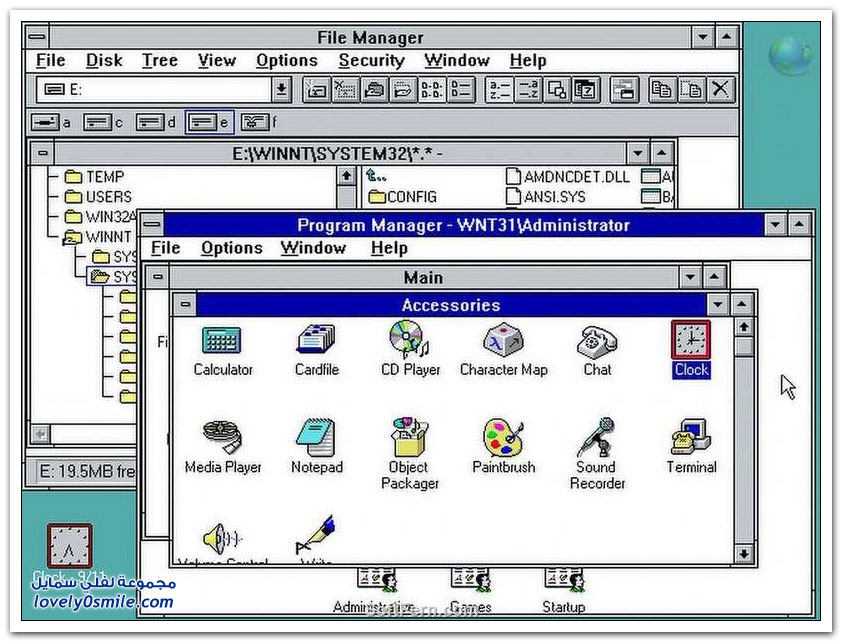Viewport: 842px width, 642px height.
Task: Select drive a in the drive bar
Action: 51,122
